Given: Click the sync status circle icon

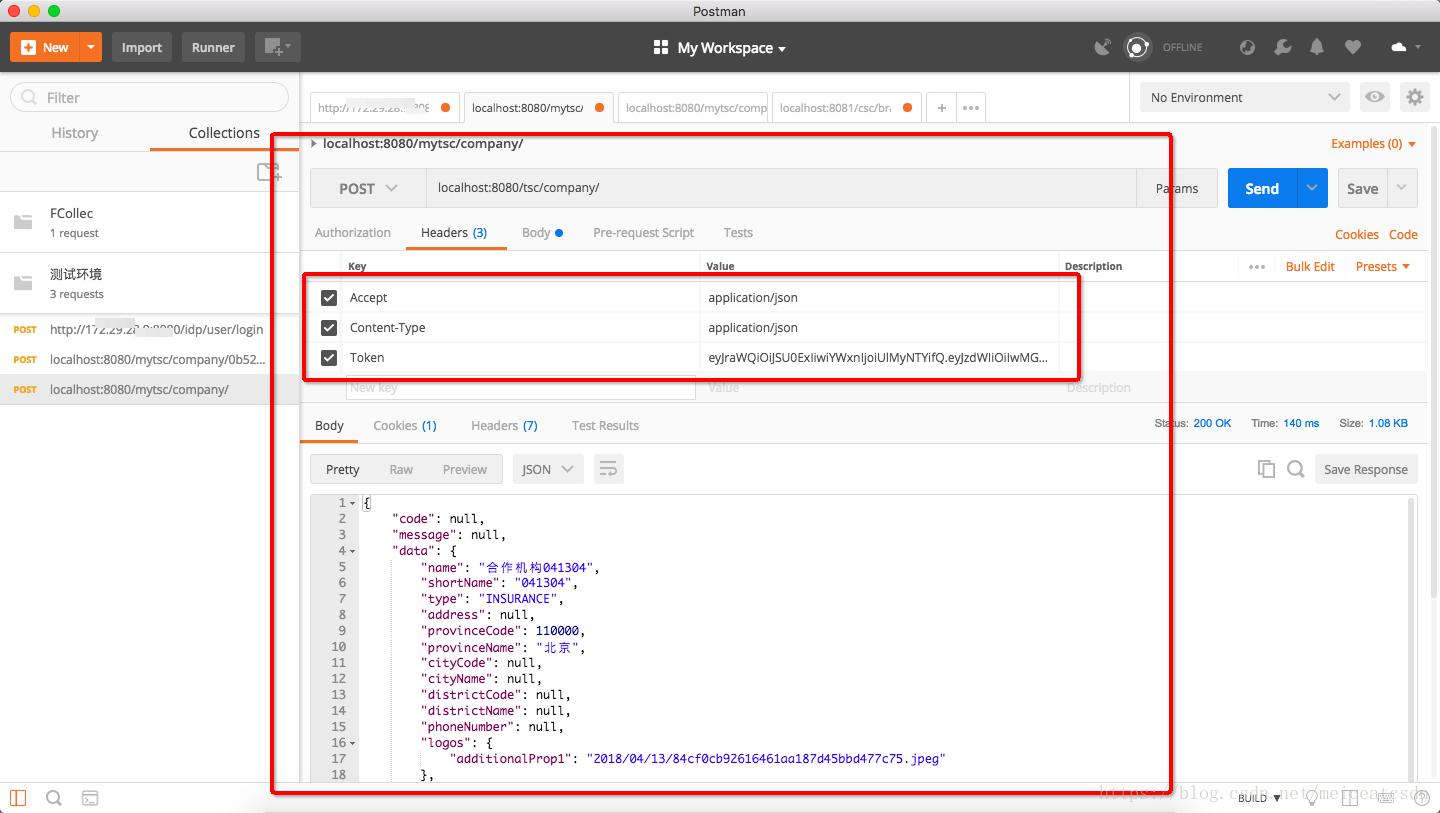Looking at the screenshot, I should (1137, 47).
